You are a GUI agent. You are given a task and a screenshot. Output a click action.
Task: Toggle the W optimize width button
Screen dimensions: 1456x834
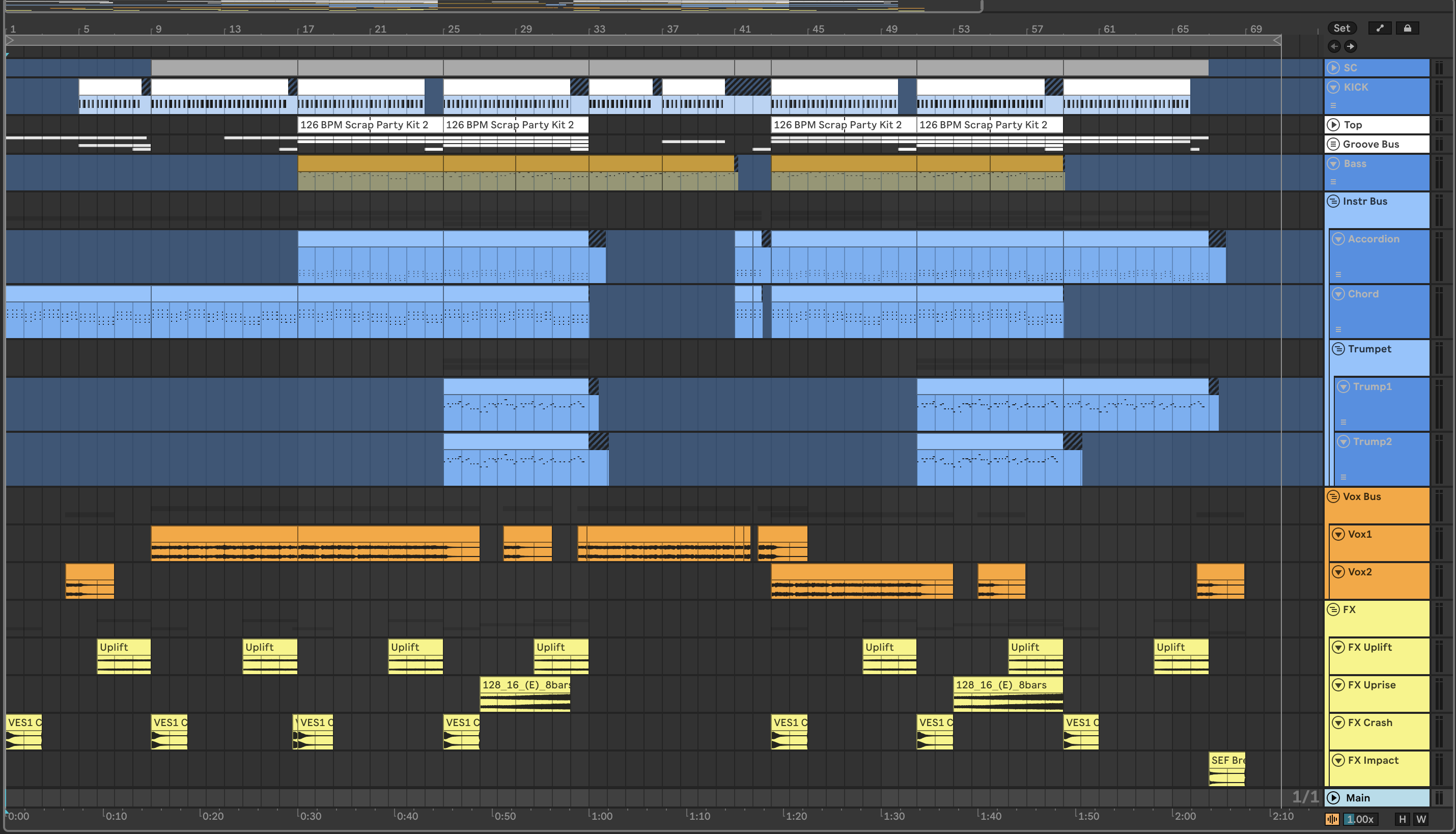[1420, 819]
